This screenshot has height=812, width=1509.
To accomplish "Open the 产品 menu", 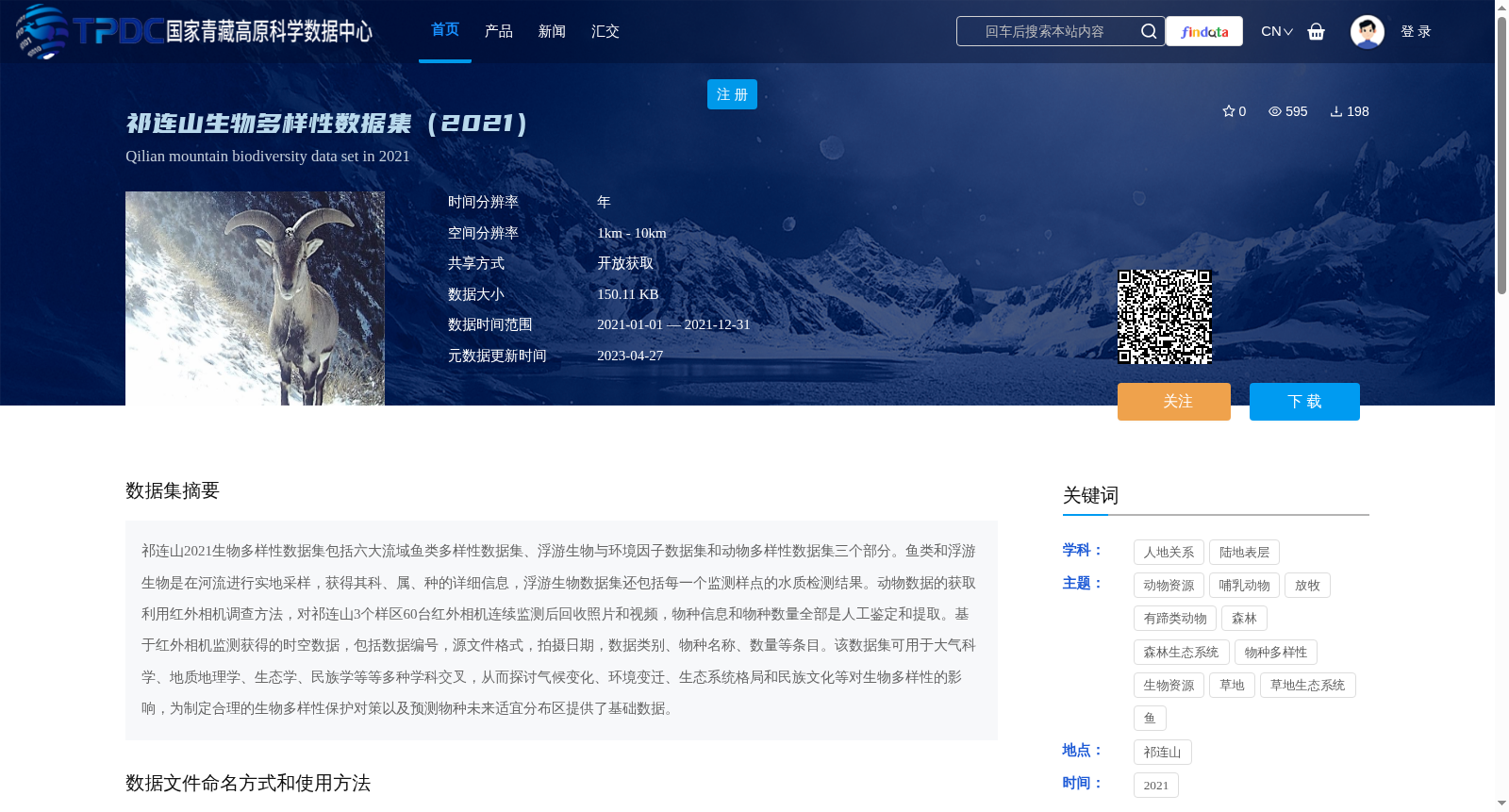I will (x=499, y=31).
